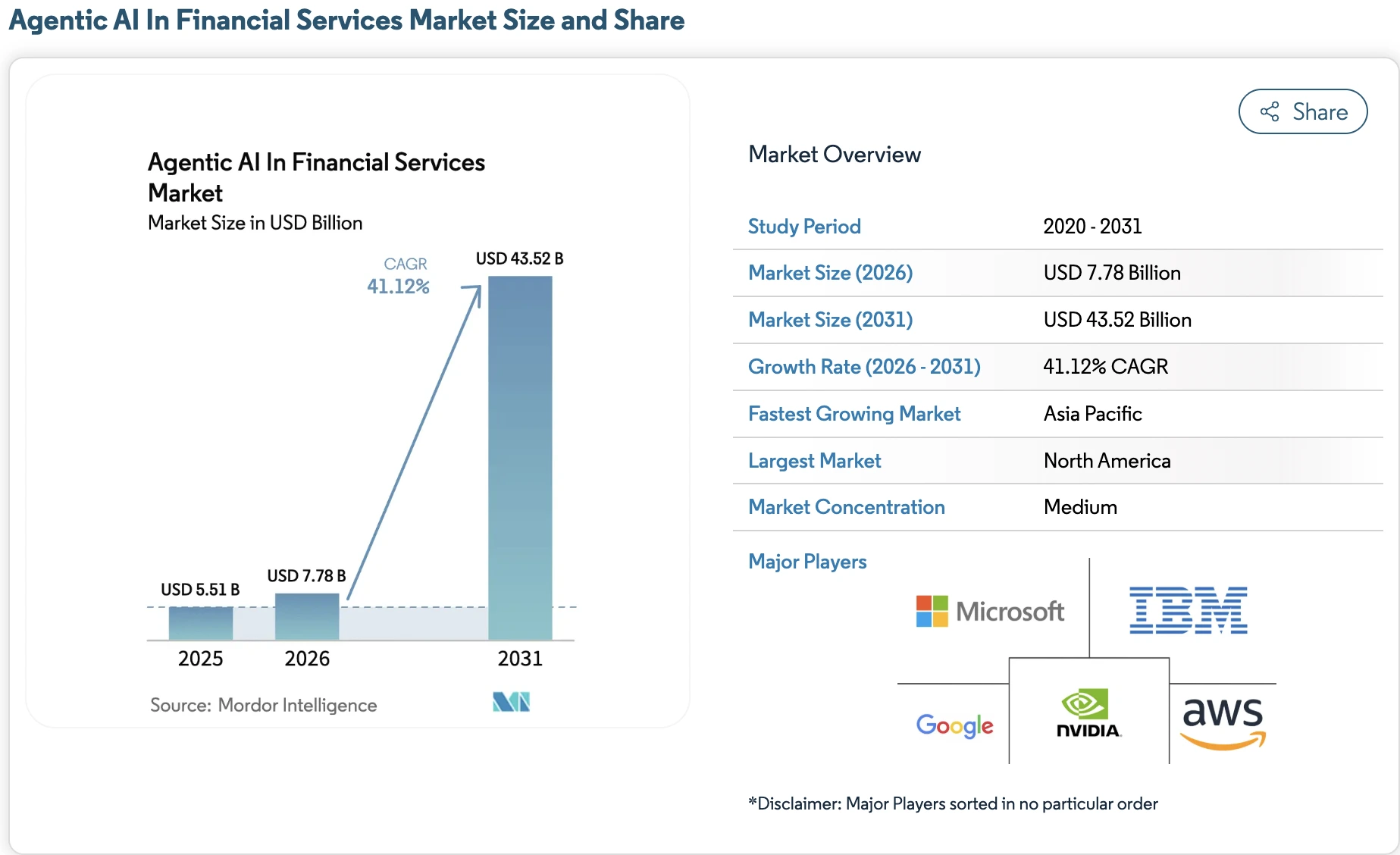This screenshot has width=1400, height=855.
Task: Click the USD 5.51 B bar label
Action: [200, 590]
